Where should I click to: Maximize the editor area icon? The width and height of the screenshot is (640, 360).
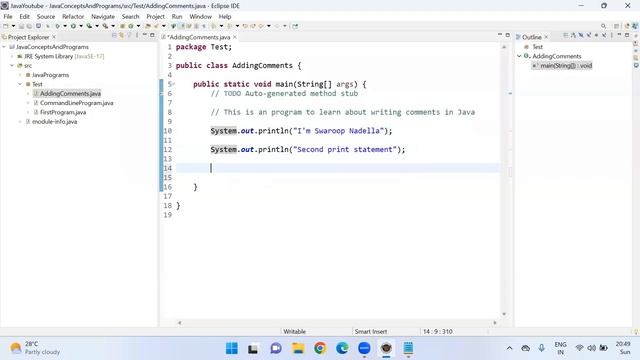pyautogui.click(x=508, y=35)
